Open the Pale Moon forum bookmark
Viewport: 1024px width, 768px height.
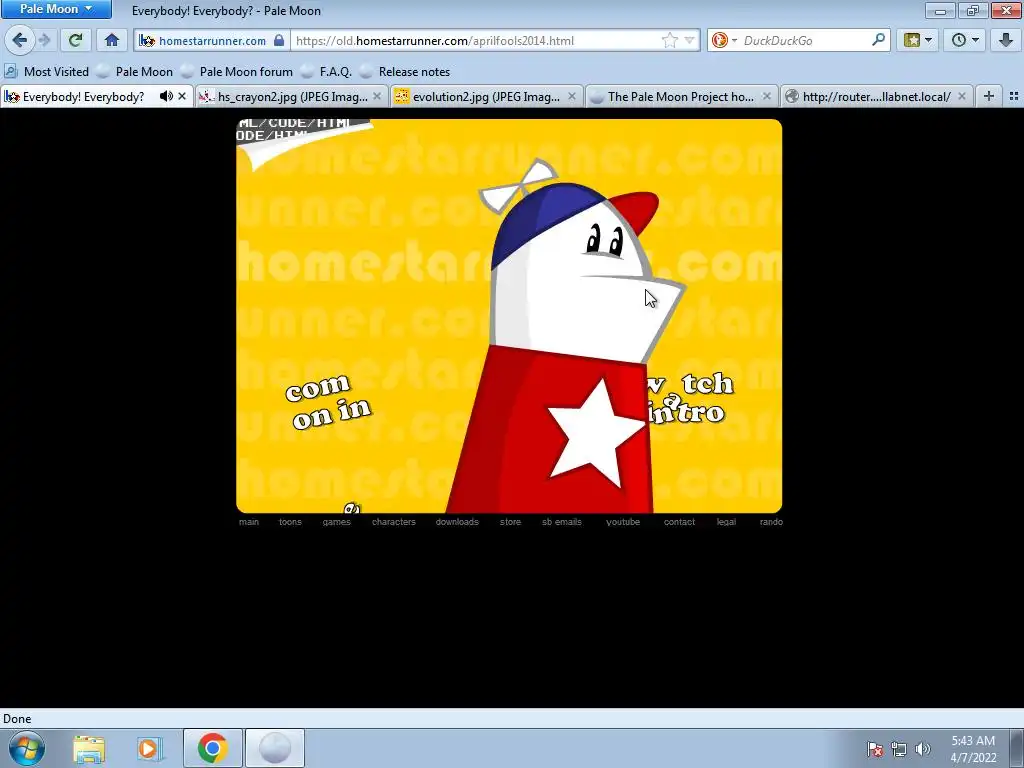tap(237, 72)
